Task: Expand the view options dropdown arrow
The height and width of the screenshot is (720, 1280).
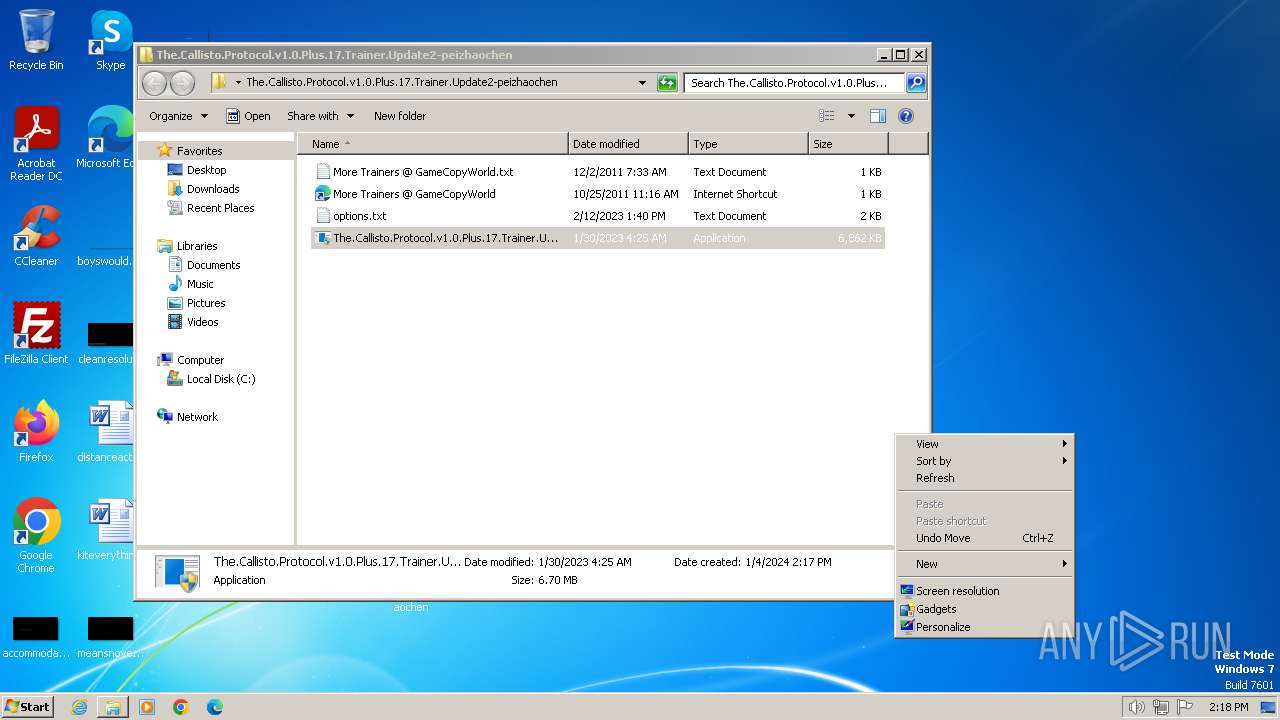Action: [x=851, y=116]
